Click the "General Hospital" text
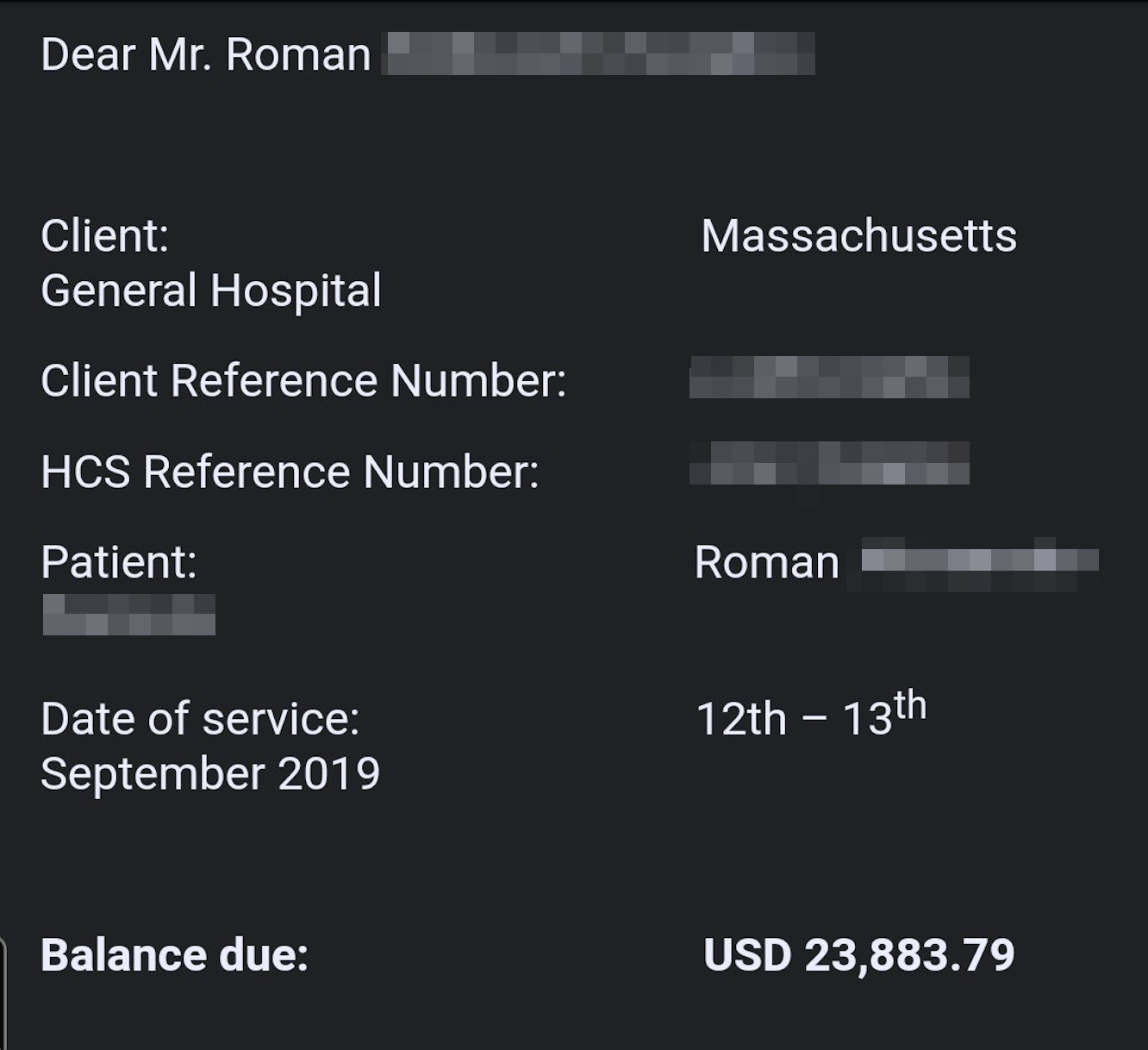The image size is (1148, 1050). tap(210, 291)
